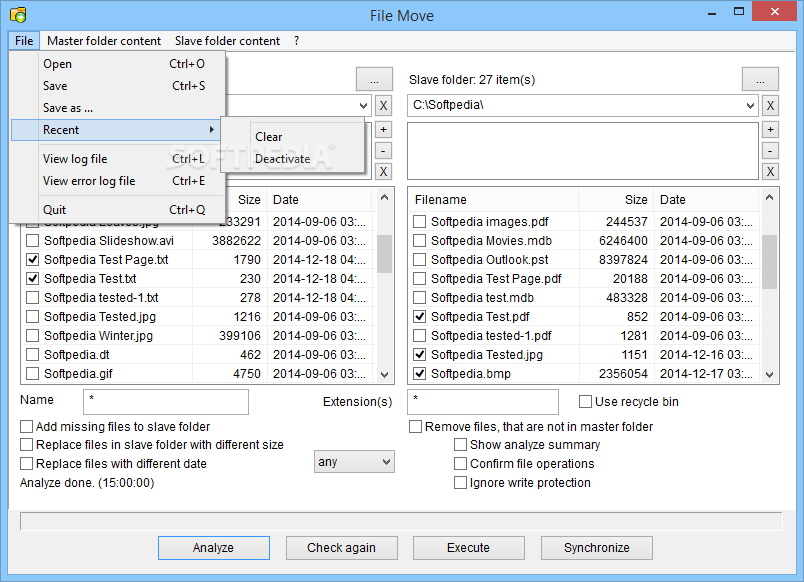Expand the slave folder path dropdown
Screen dimensions: 804x582
(x=750, y=106)
